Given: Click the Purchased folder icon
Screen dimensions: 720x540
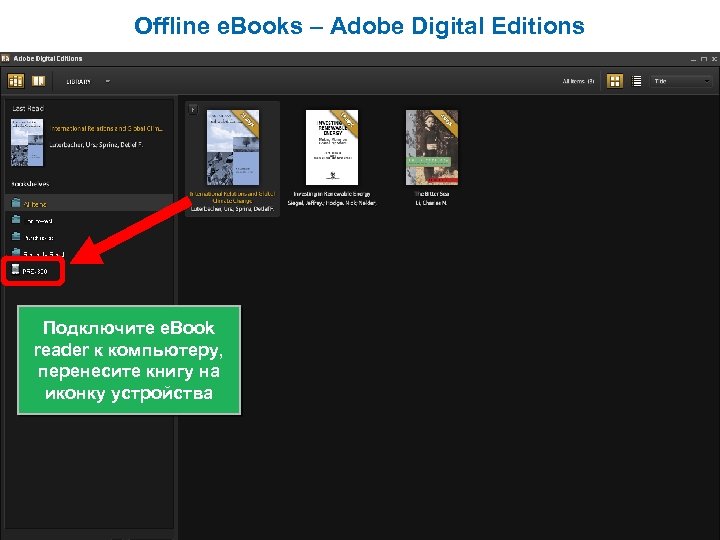Looking at the screenshot, I should [16, 236].
